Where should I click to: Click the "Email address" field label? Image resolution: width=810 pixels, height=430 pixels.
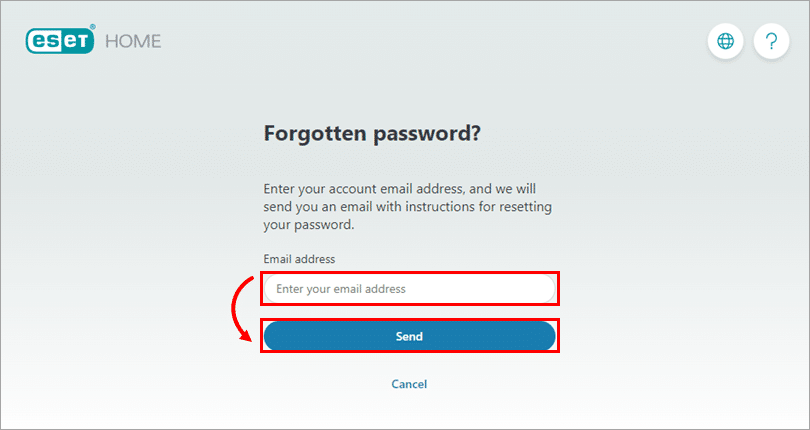pyautogui.click(x=299, y=259)
